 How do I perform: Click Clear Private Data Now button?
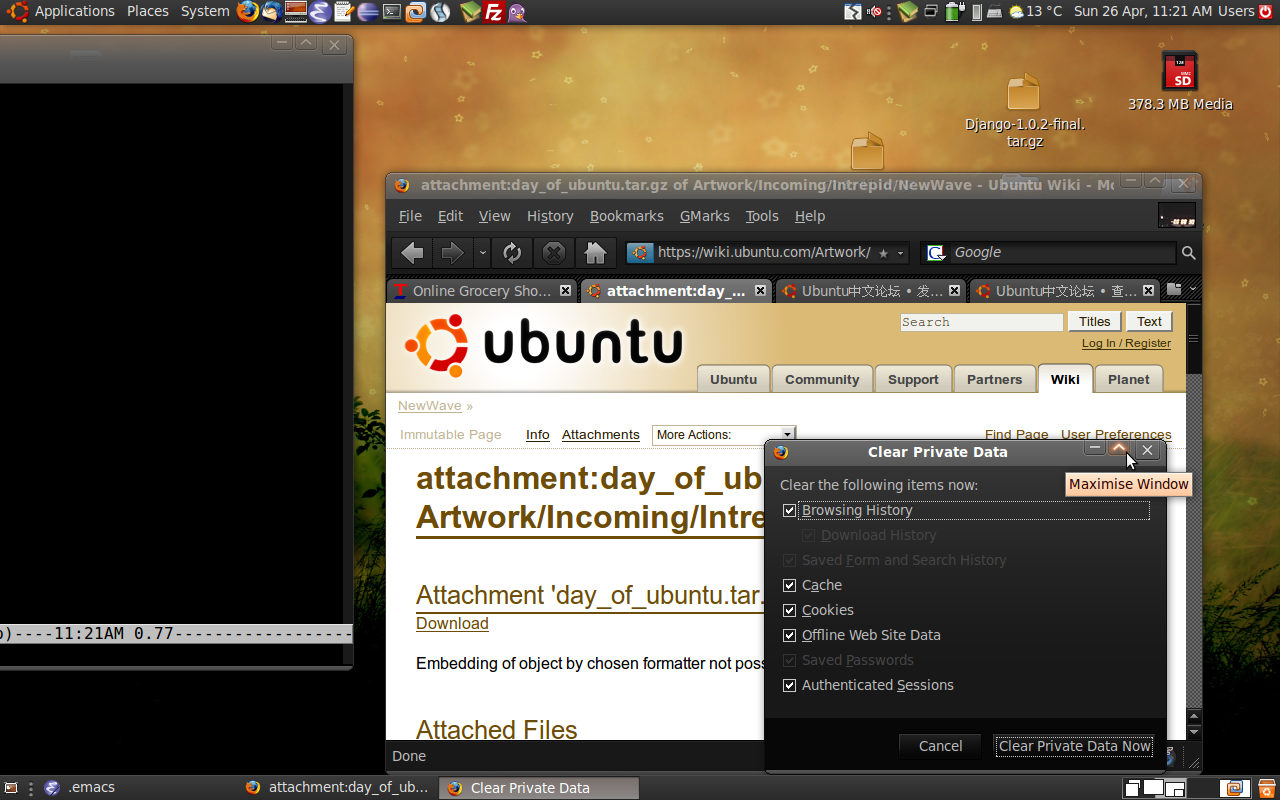(1074, 746)
